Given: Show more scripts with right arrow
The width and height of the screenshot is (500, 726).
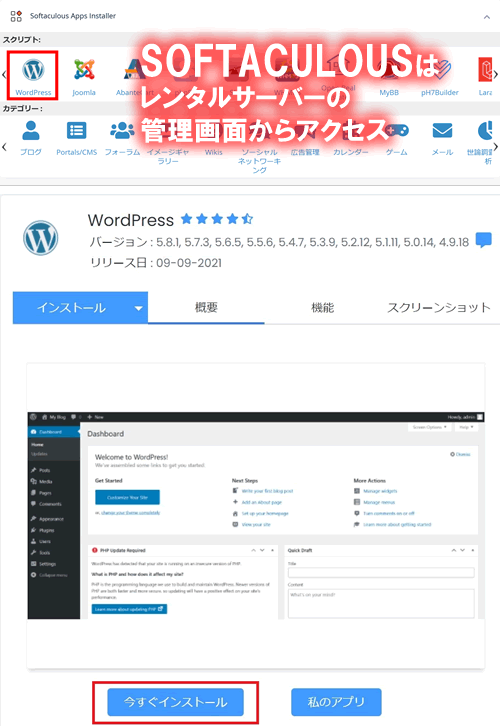Looking at the screenshot, I should tap(495, 74).
